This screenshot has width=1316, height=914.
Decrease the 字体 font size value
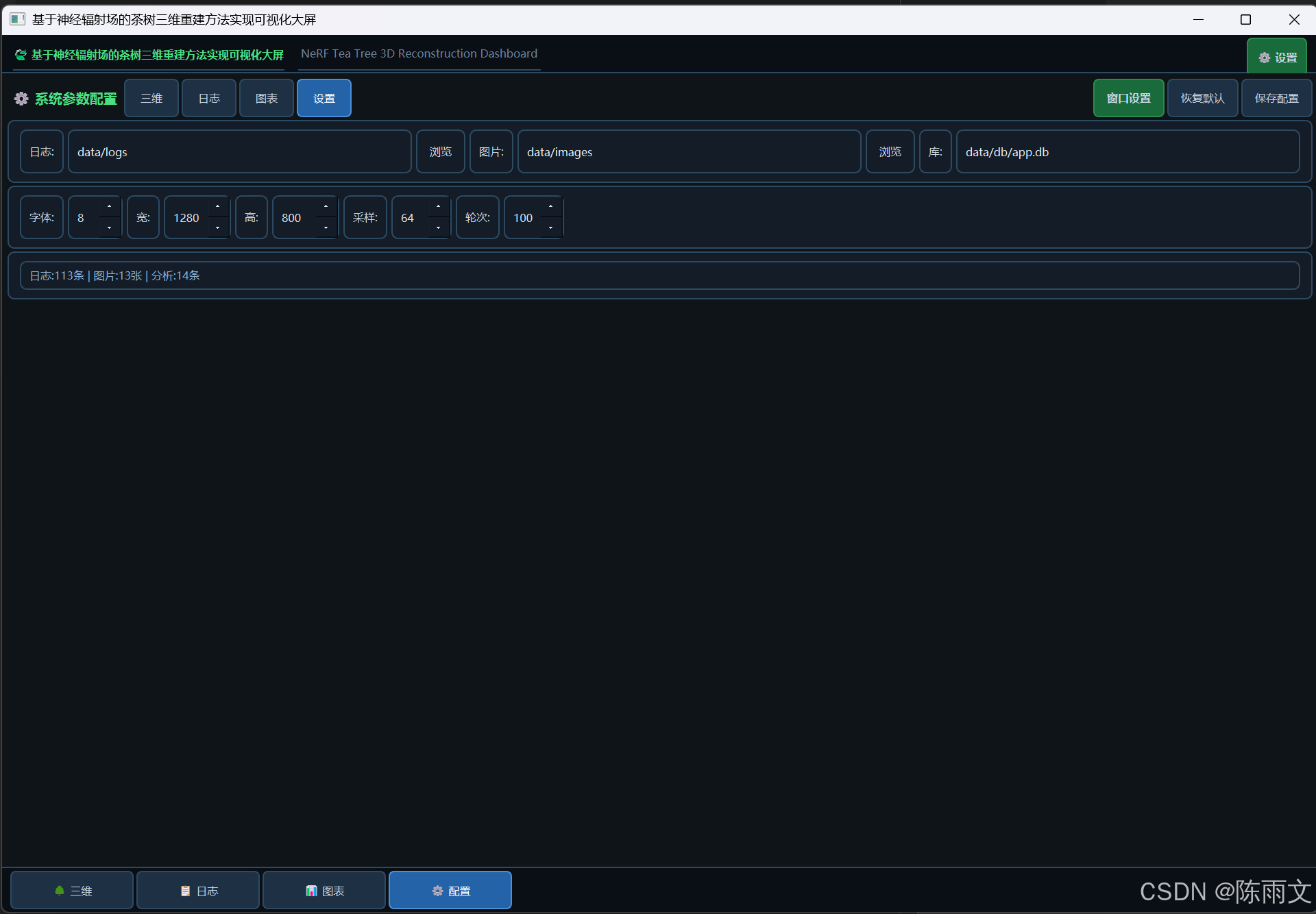click(110, 227)
